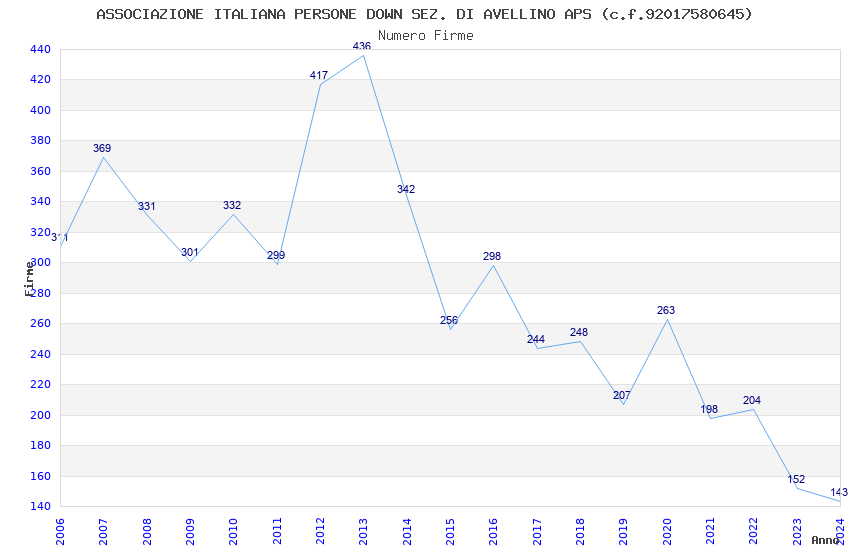Viewport: 850px width, 550px height.
Task: Click the x-axis year label 2016
Action: [493, 531]
